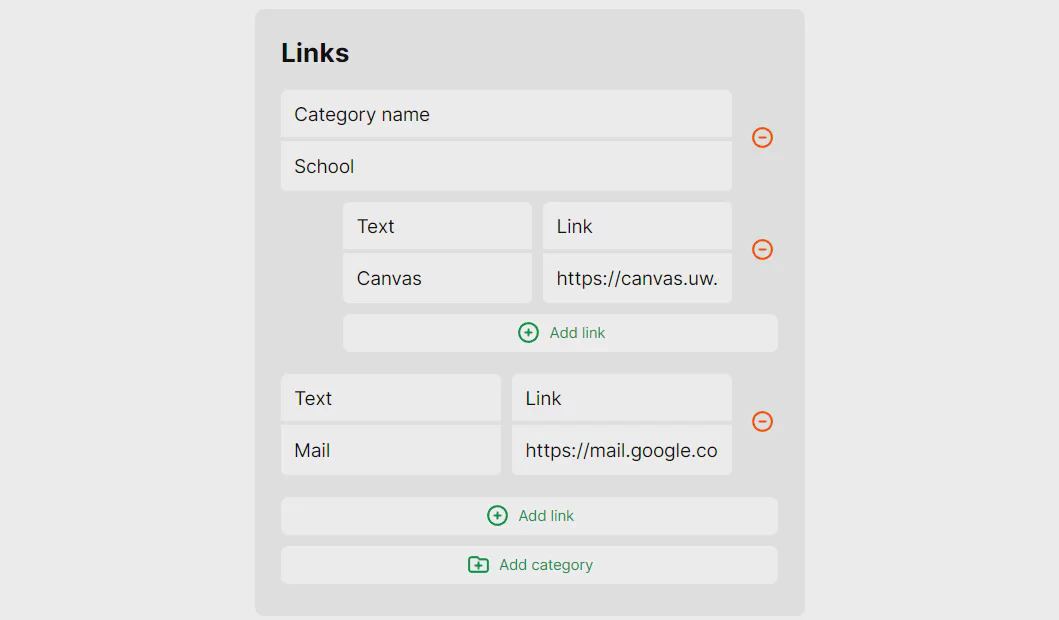
Task: Click the Add category button
Action: pyautogui.click(x=529, y=564)
